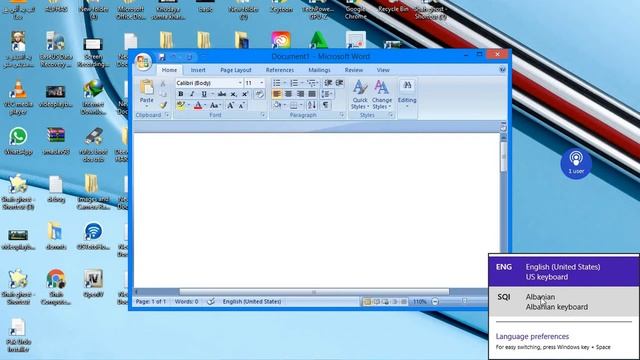Decrease paragraph indent
Image resolution: width=640 pixels, height=360 pixels.
point(328,83)
